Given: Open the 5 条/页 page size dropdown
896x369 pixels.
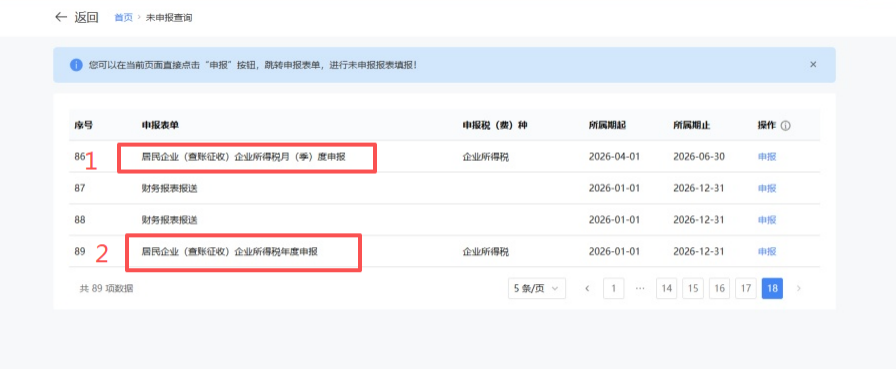Looking at the screenshot, I should click(537, 288).
